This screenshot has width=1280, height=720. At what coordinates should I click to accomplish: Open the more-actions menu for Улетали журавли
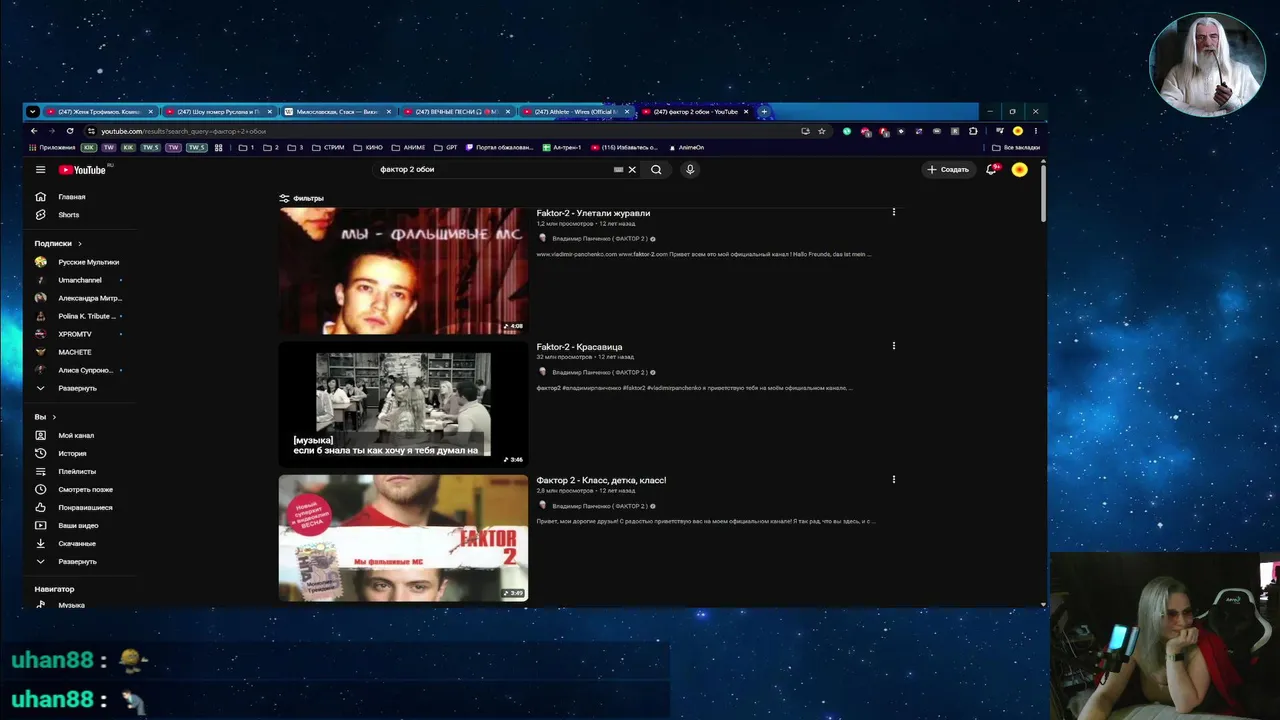point(894,212)
